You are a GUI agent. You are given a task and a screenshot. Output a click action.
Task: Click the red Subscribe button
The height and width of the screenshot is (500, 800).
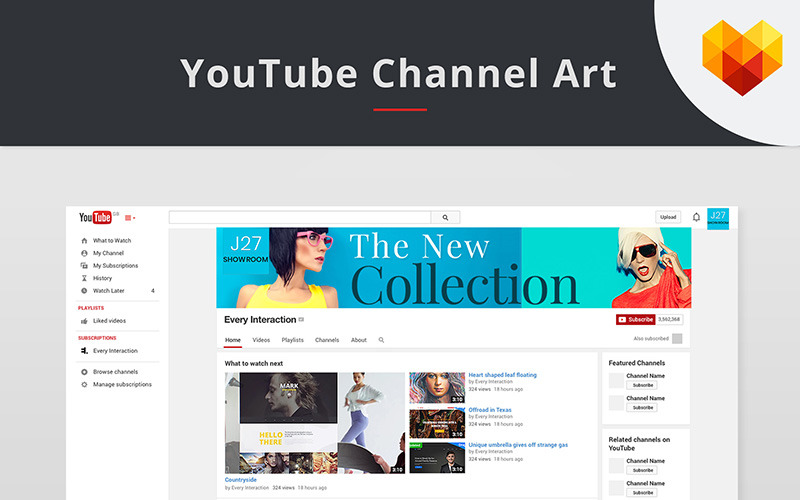[635, 320]
